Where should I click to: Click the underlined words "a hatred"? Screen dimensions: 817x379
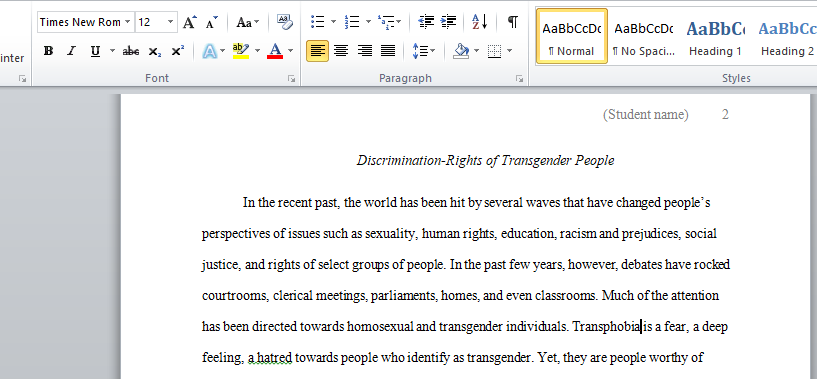(x=269, y=358)
